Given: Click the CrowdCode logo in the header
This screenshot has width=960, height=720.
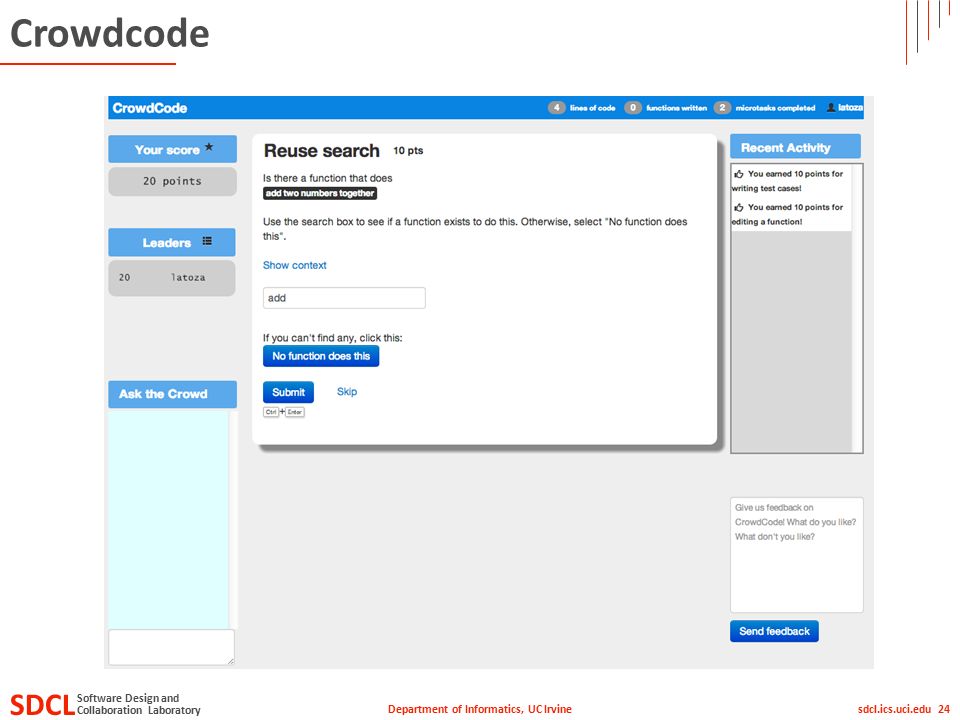Looking at the screenshot, I should (149, 108).
